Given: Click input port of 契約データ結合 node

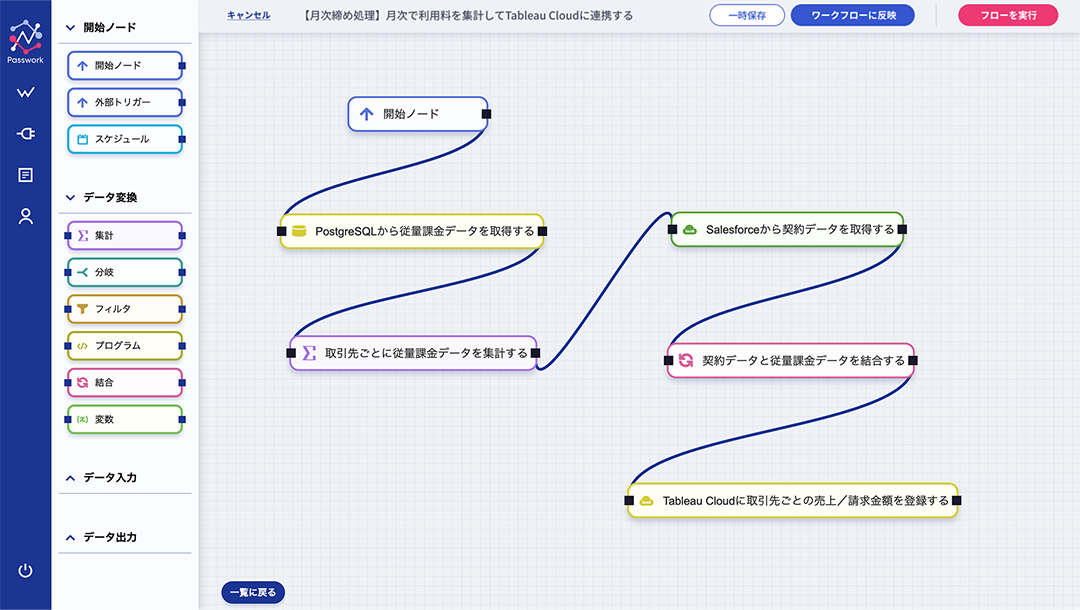Looking at the screenshot, I should click(669, 360).
